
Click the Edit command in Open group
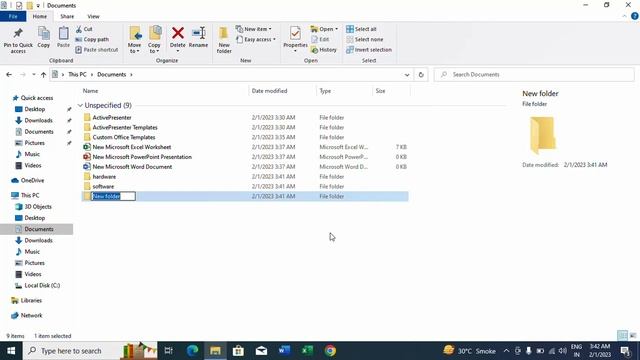point(320,40)
